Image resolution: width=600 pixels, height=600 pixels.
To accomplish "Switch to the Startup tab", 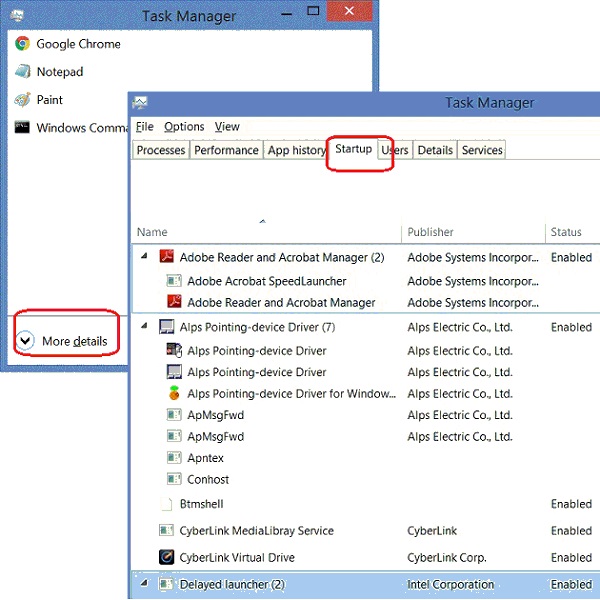I will pyautogui.click(x=353, y=150).
